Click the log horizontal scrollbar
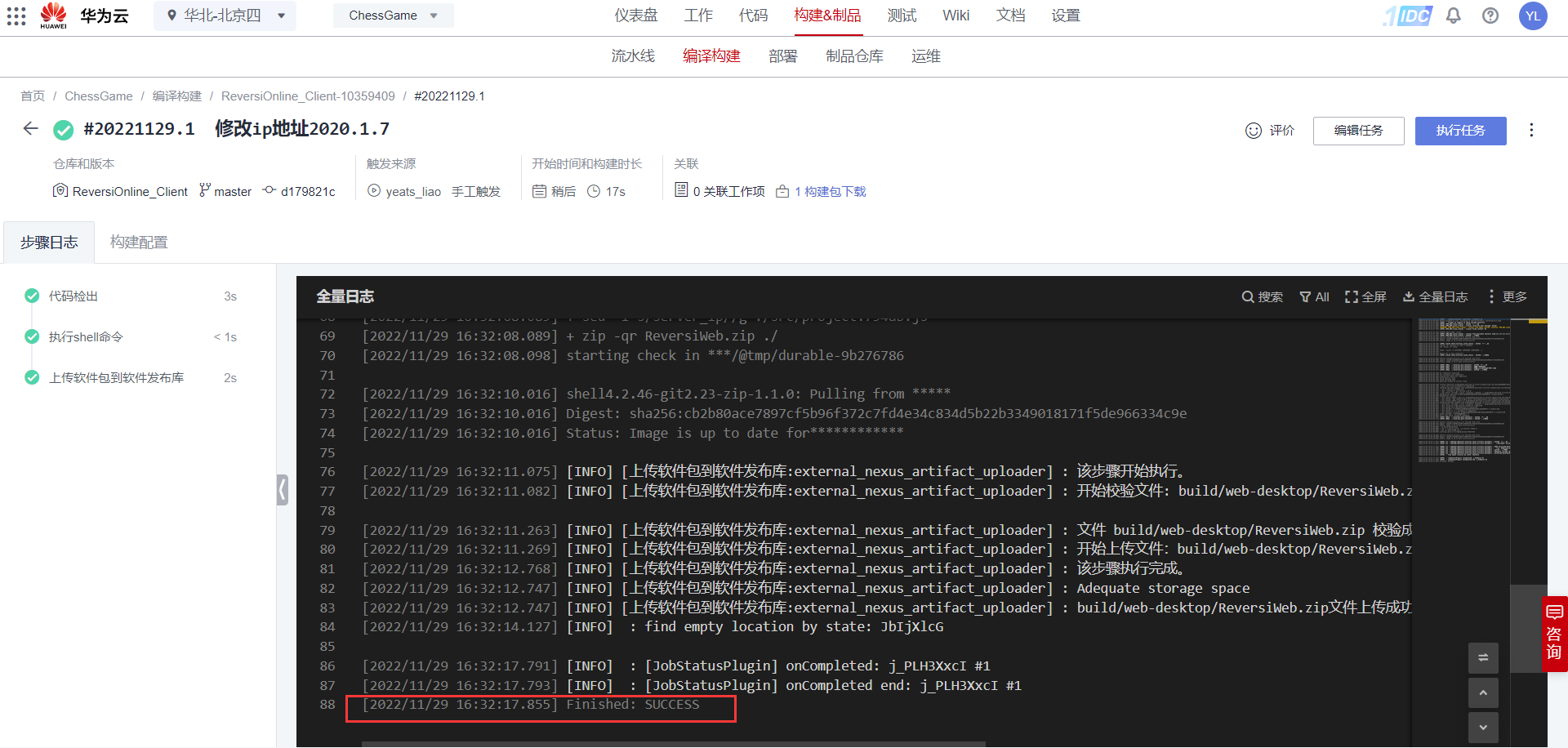Viewport: 1568px width, 748px height. pyautogui.click(x=674, y=744)
